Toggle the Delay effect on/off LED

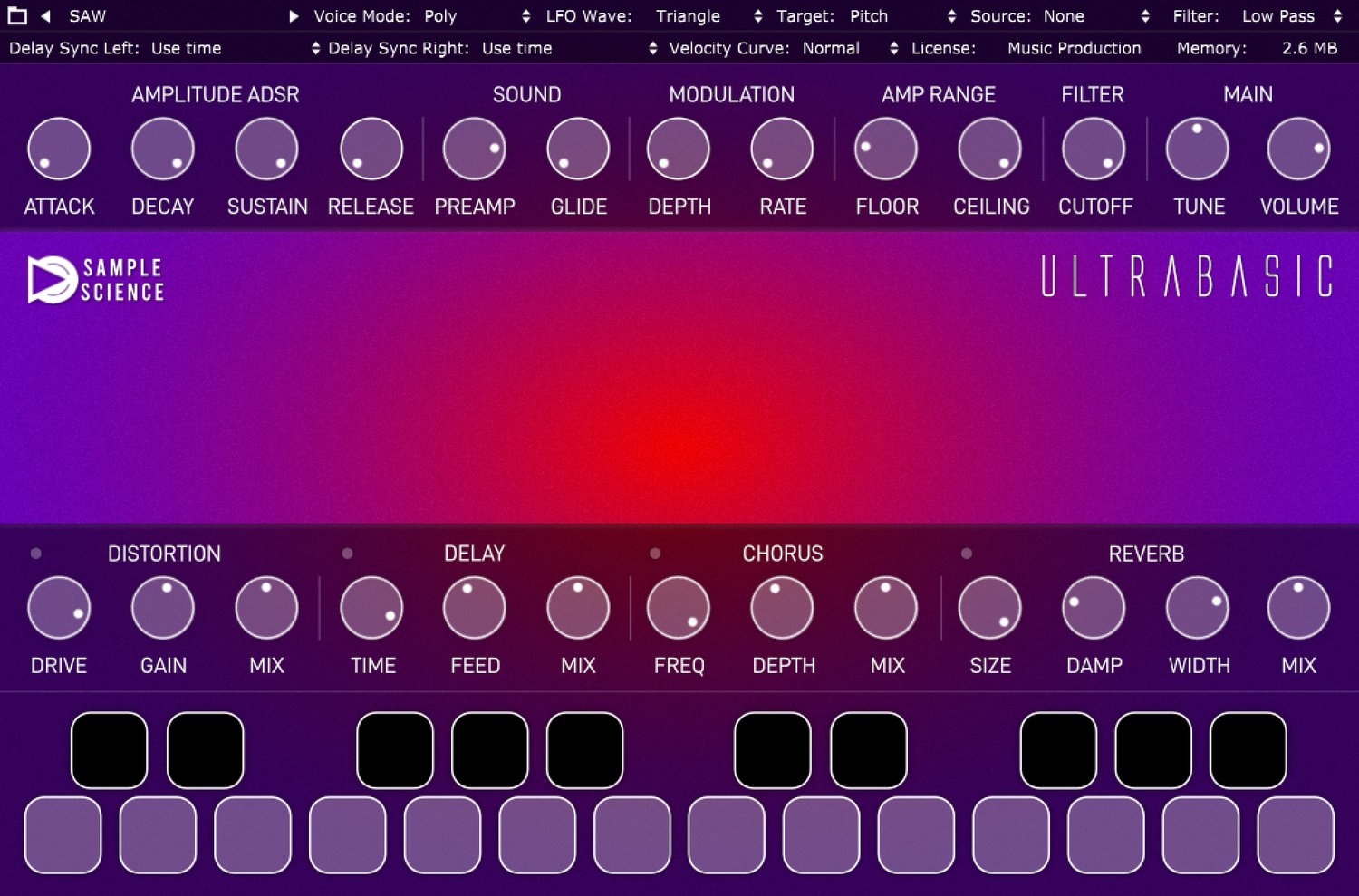(x=347, y=554)
